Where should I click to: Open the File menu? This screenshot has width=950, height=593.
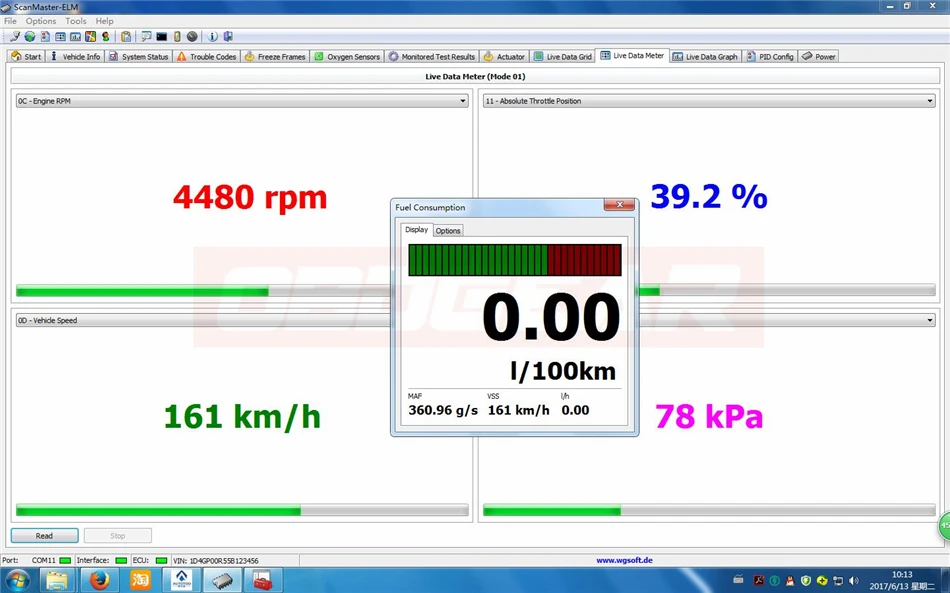(10, 21)
